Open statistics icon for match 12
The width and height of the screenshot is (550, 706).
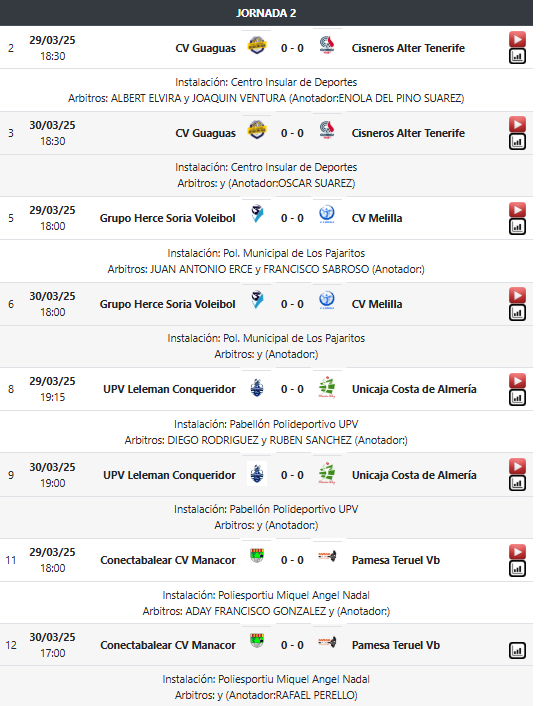click(x=517, y=651)
